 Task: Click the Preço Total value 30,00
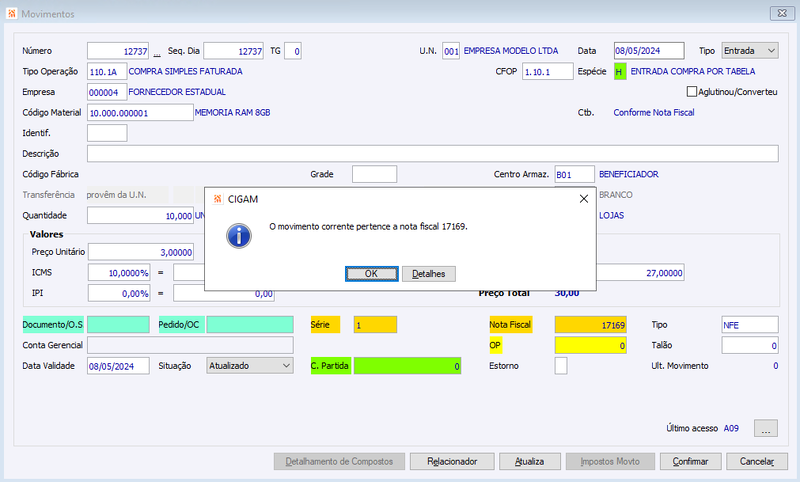coord(566,294)
